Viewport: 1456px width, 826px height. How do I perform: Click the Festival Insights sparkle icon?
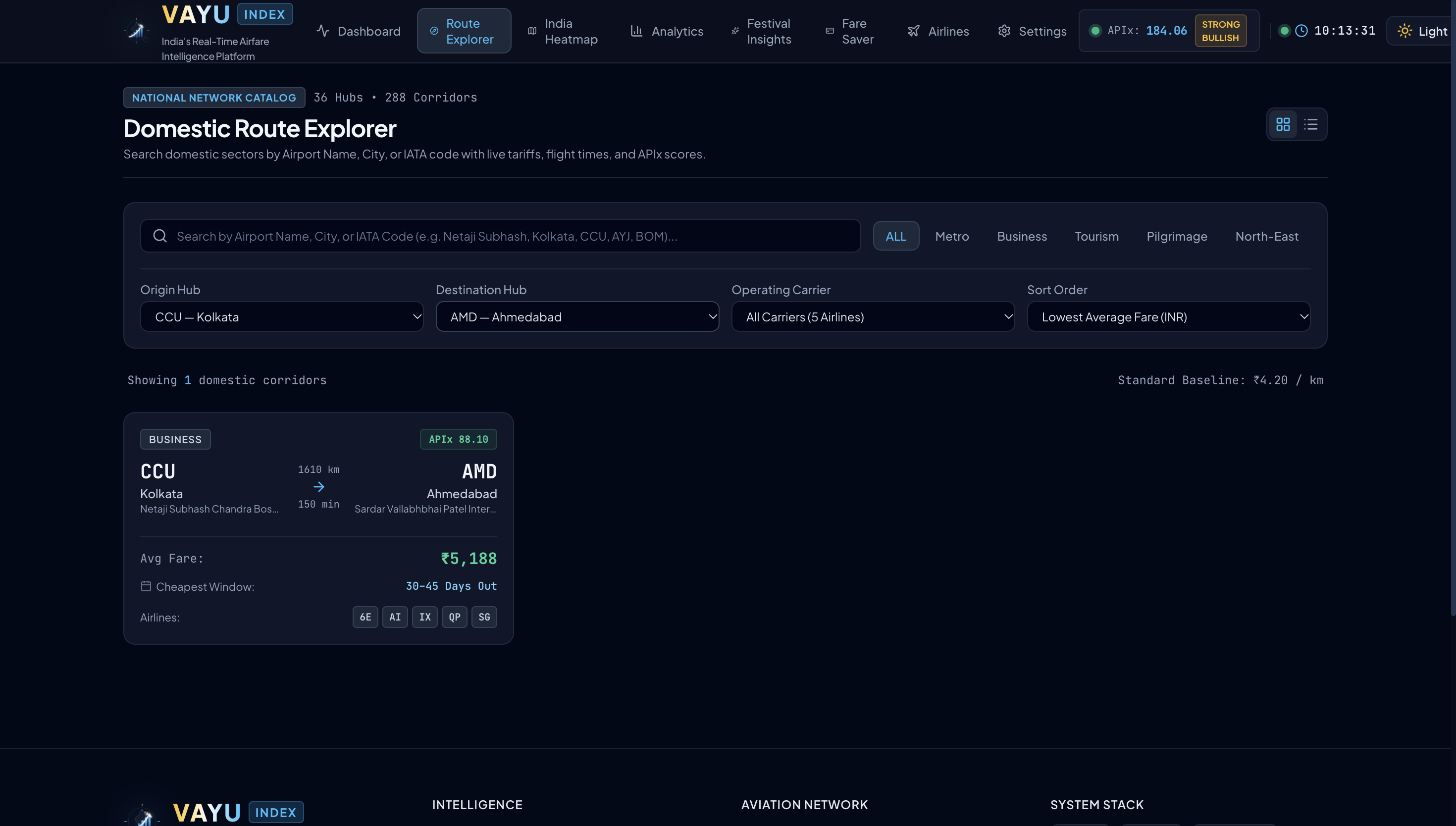[735, 31]
